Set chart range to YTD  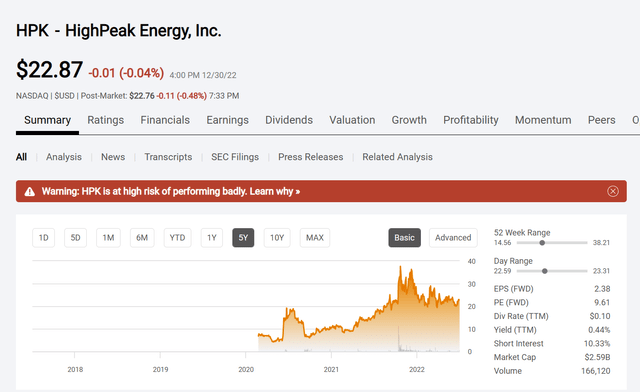178,238
